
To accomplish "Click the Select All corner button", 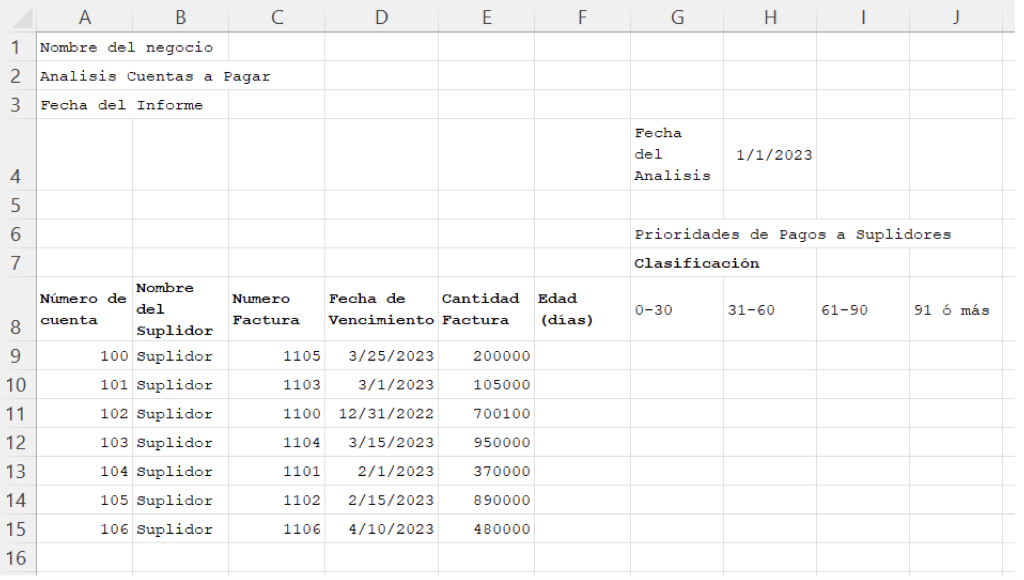I will coord(16,16).
